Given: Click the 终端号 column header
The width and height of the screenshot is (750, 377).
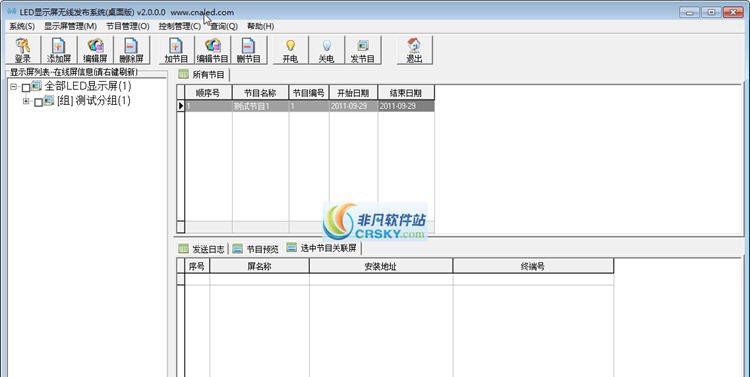Looking at the screenshot, I should click(533, 266).
